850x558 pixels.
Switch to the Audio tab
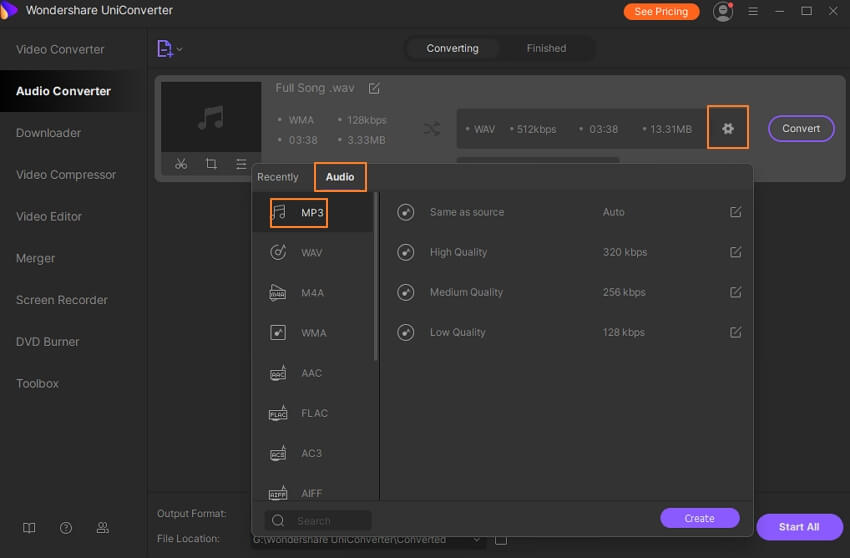pyautogui.click(x=340, y=177)
